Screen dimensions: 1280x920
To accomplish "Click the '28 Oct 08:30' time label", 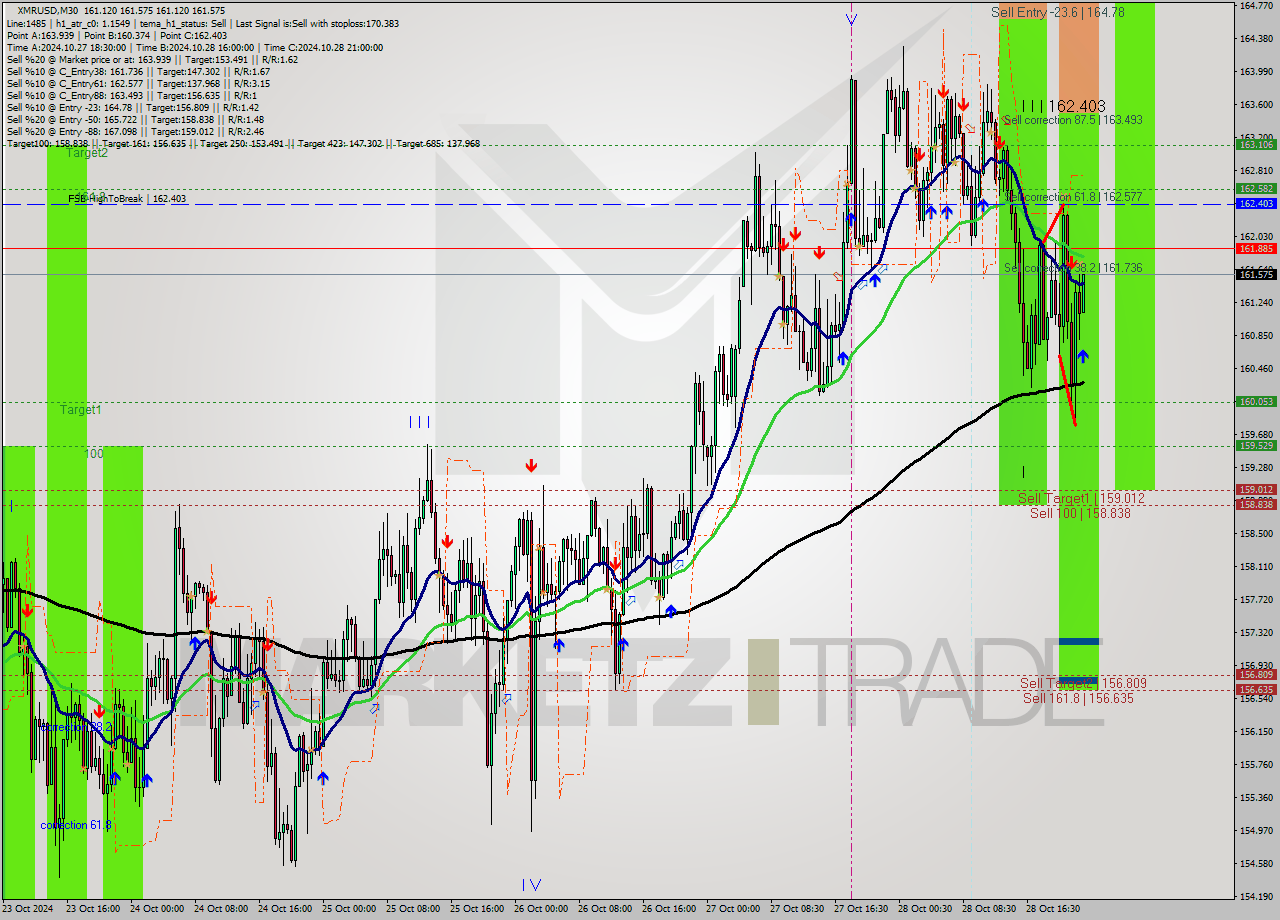I will 988,909.
